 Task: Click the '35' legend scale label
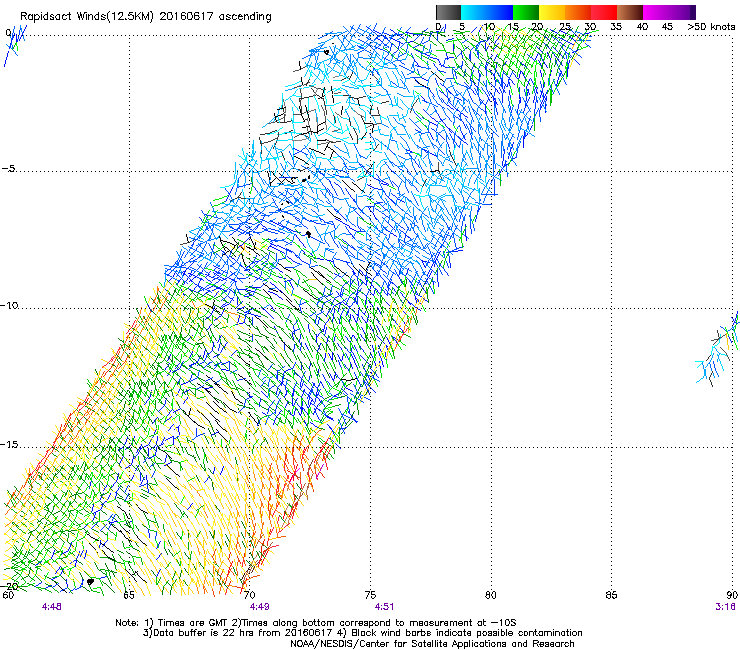616,27
